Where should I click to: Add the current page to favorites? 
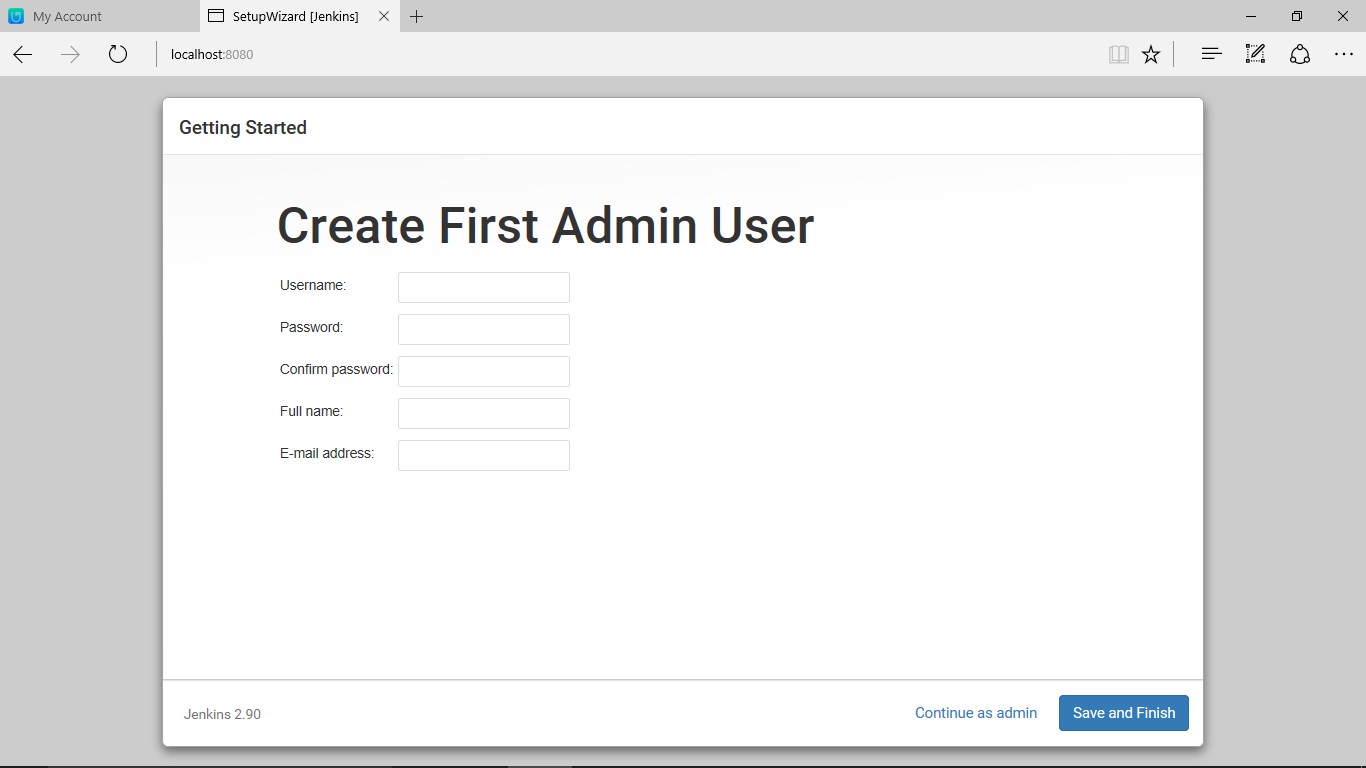[1150, 54]
